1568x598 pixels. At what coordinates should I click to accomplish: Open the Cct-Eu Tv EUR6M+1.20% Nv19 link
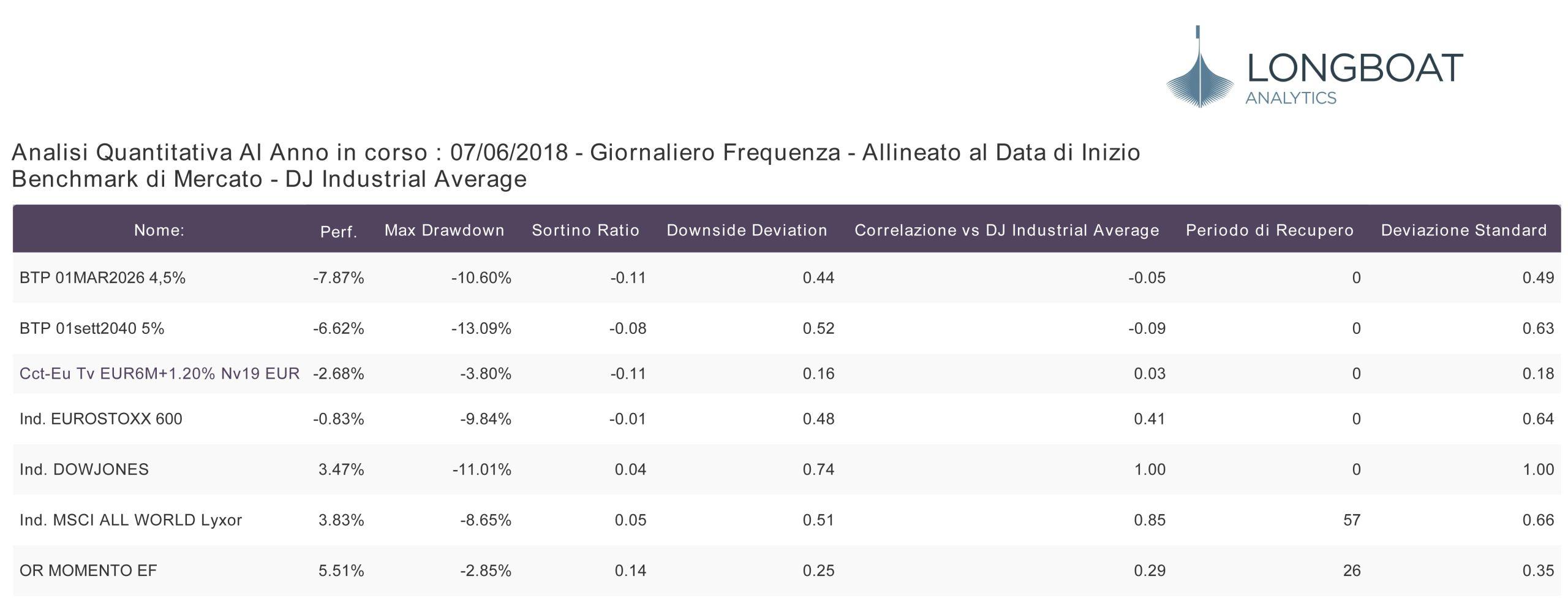pos(160,374)
